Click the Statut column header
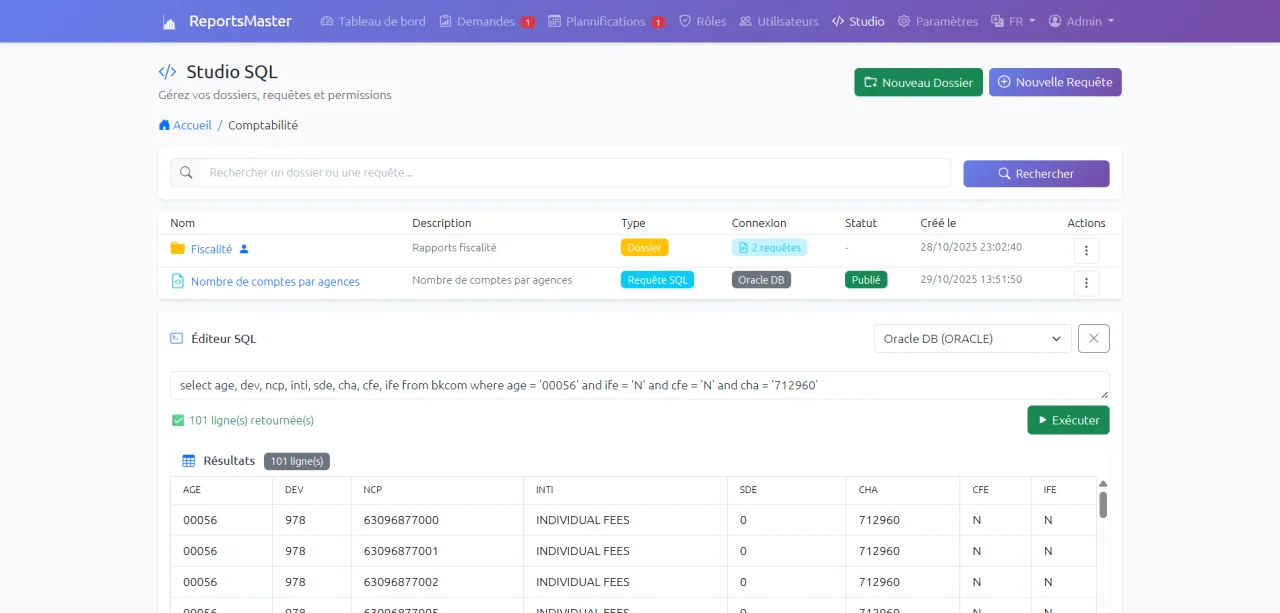Image resolution: width=1280 pixels, height=613 pixels. click(861, 223)
